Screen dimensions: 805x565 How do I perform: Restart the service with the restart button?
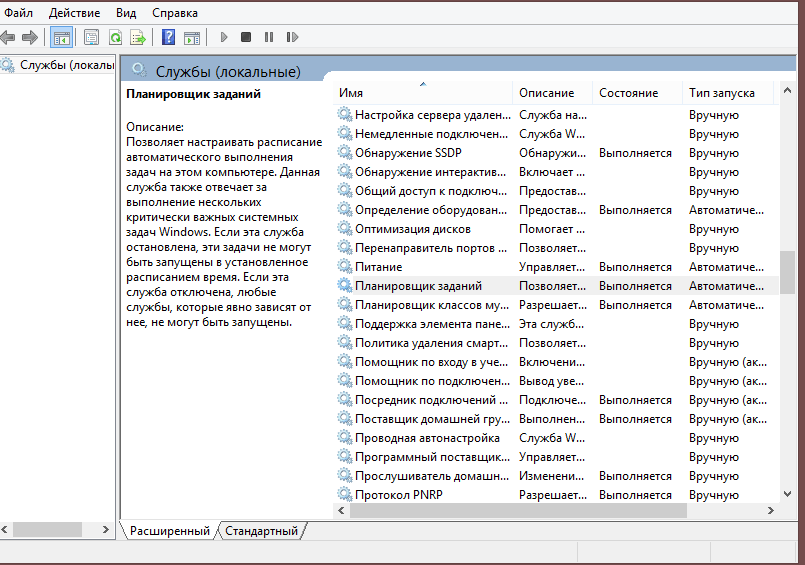(292, 37)
